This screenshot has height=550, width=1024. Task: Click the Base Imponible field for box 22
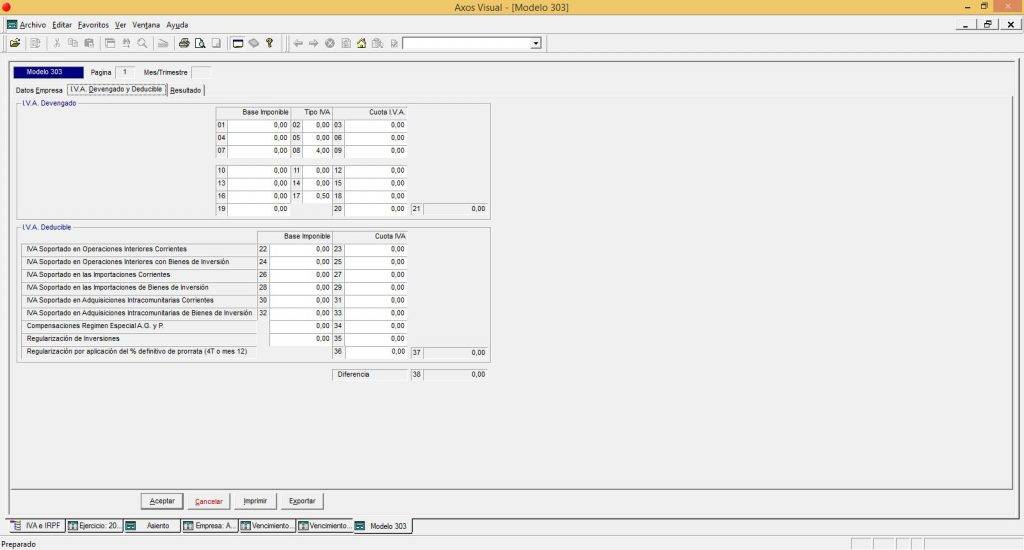[x=300, y=249]
